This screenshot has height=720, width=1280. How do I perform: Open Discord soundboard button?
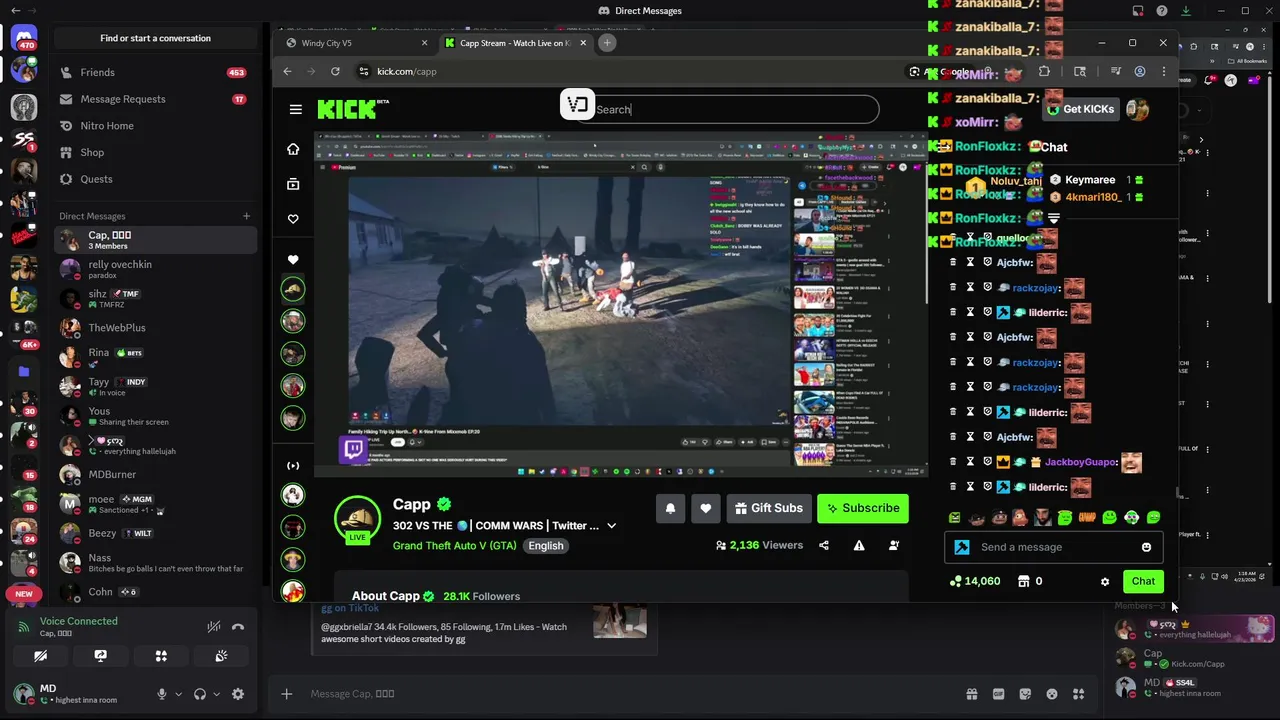[221, 656]
